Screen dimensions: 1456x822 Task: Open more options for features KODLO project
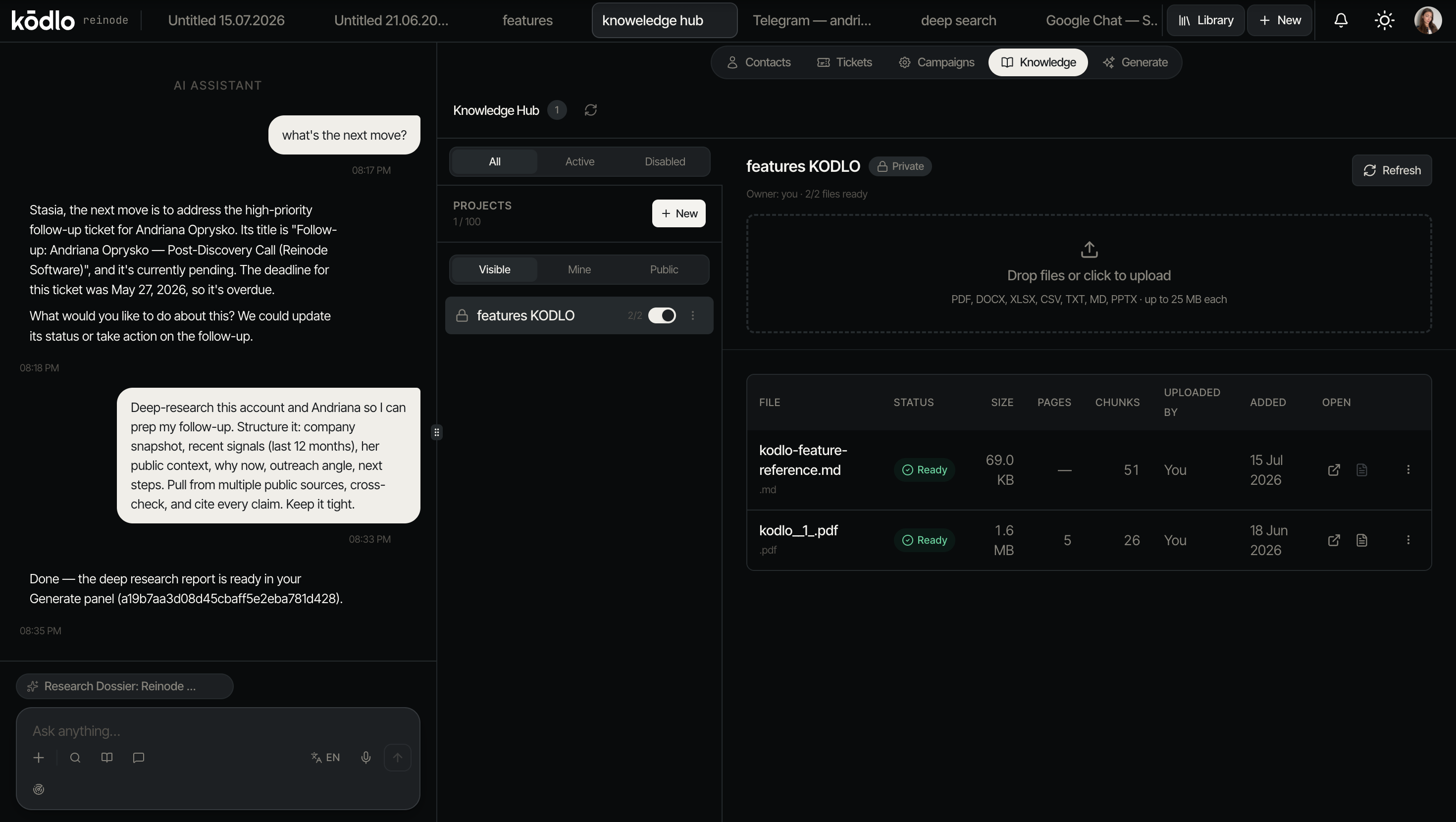coord(692,315)
